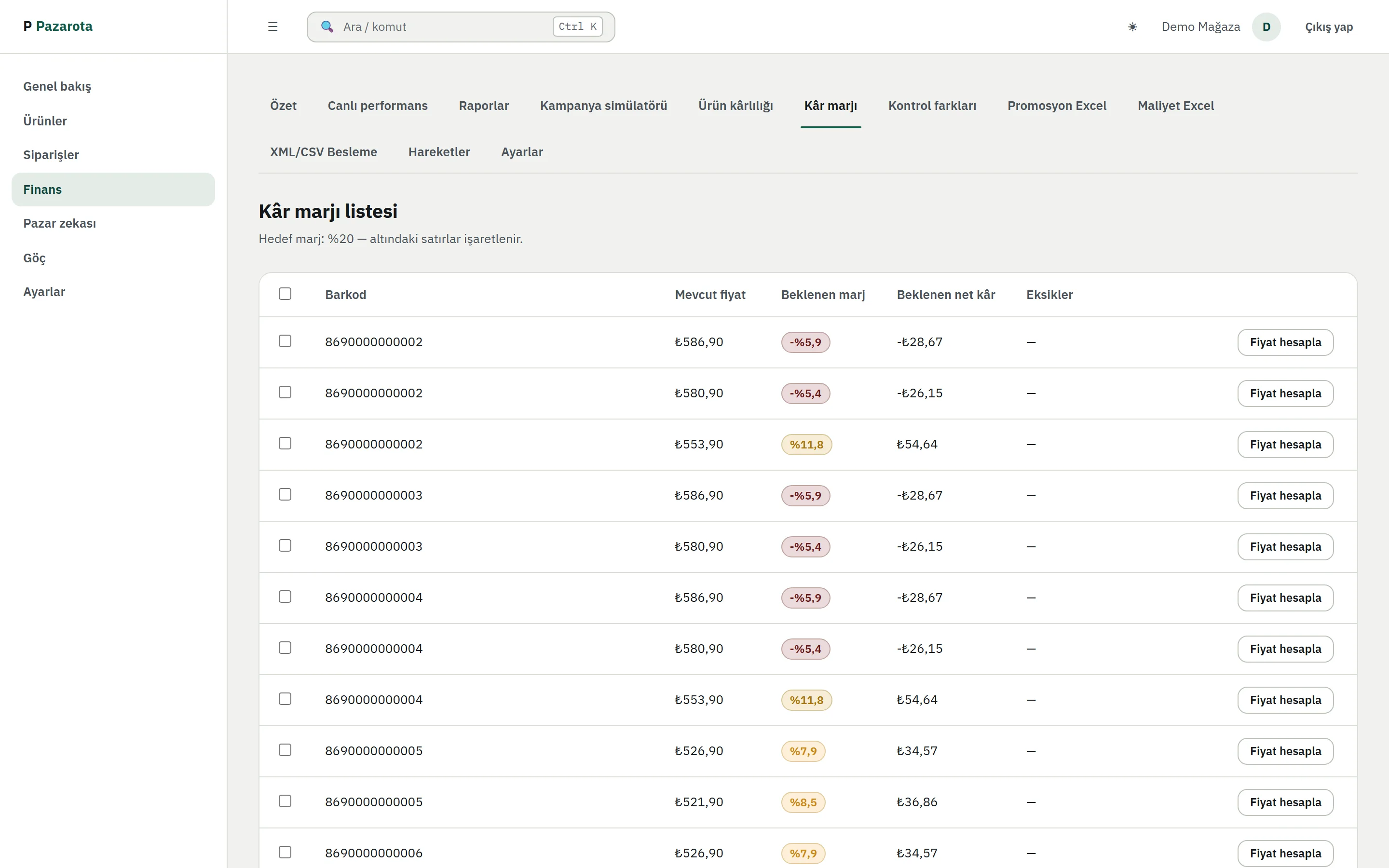Click Fiyat hesapla for 8690000000003 at ₺580,90
The height and width of the screenshot is (868, 1389).
tap(1285, 546)
